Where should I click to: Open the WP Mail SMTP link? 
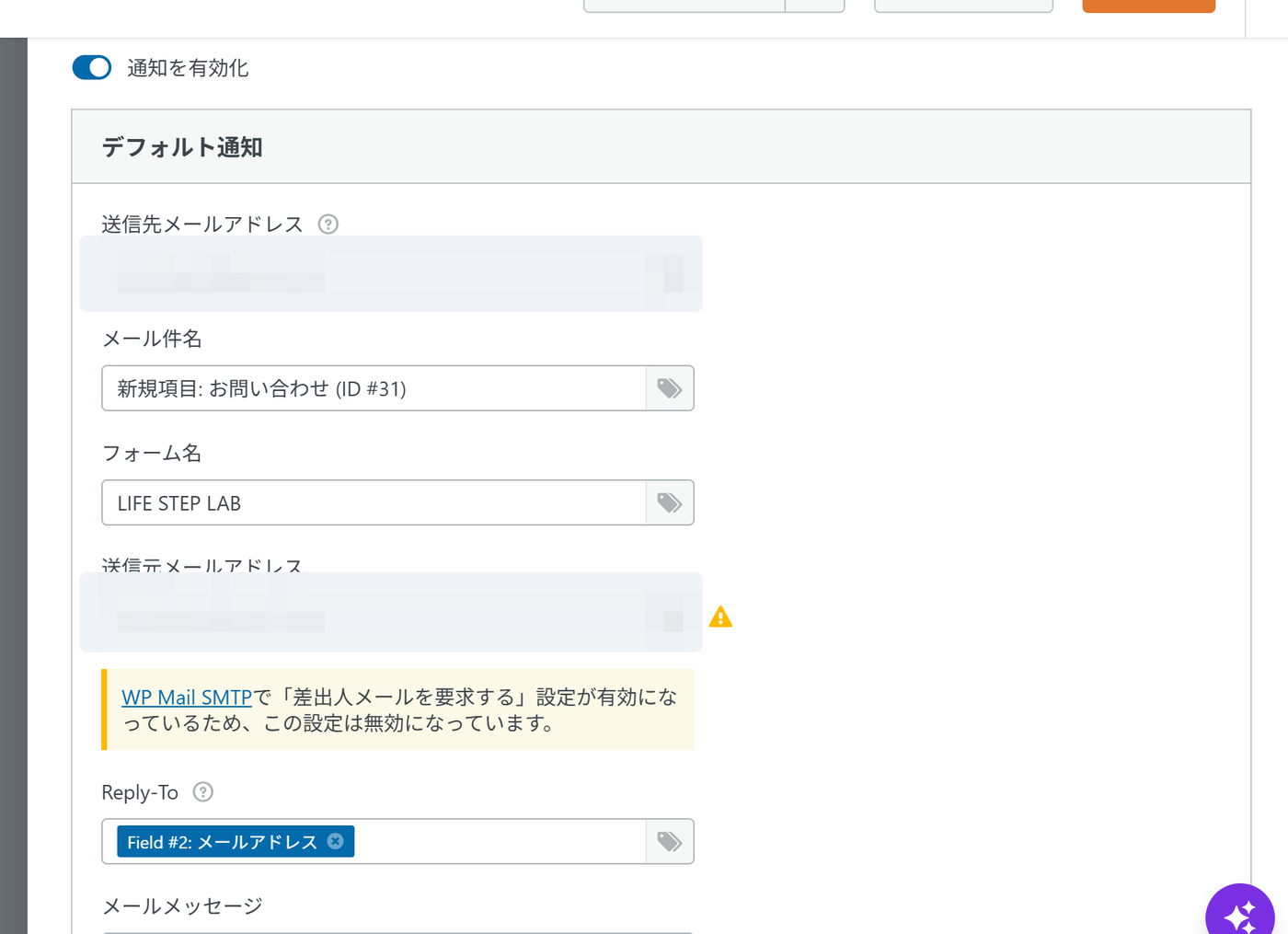pyautogui.click(x=187, y=697)
